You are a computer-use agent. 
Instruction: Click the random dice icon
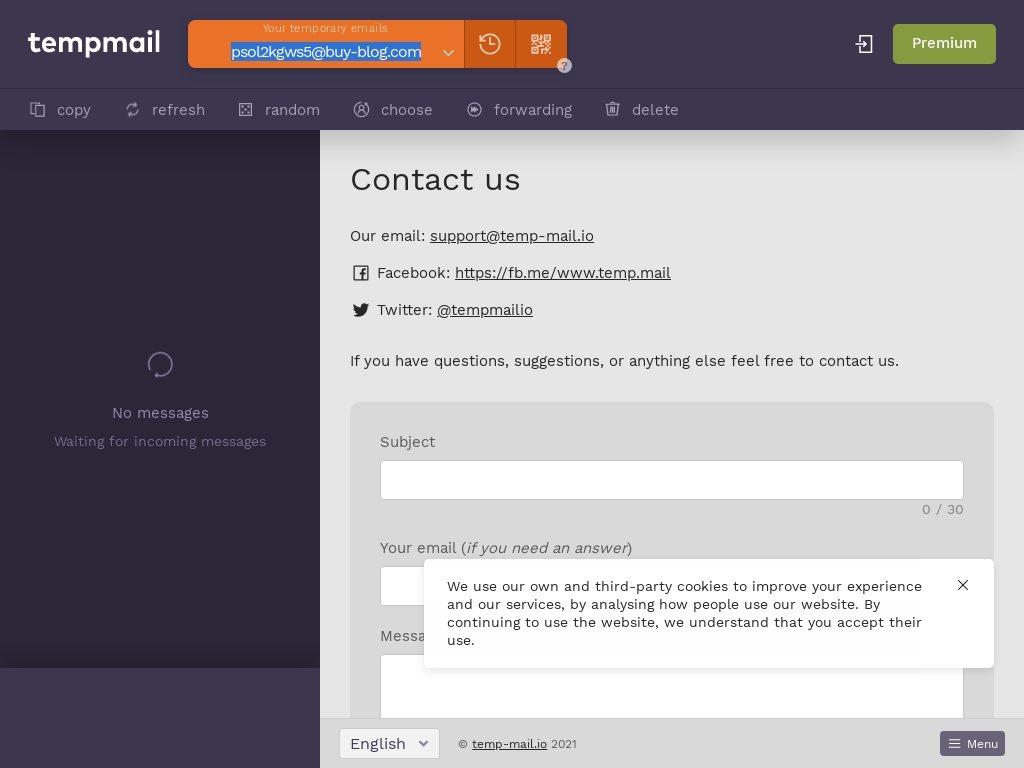(x=246, y=110)
